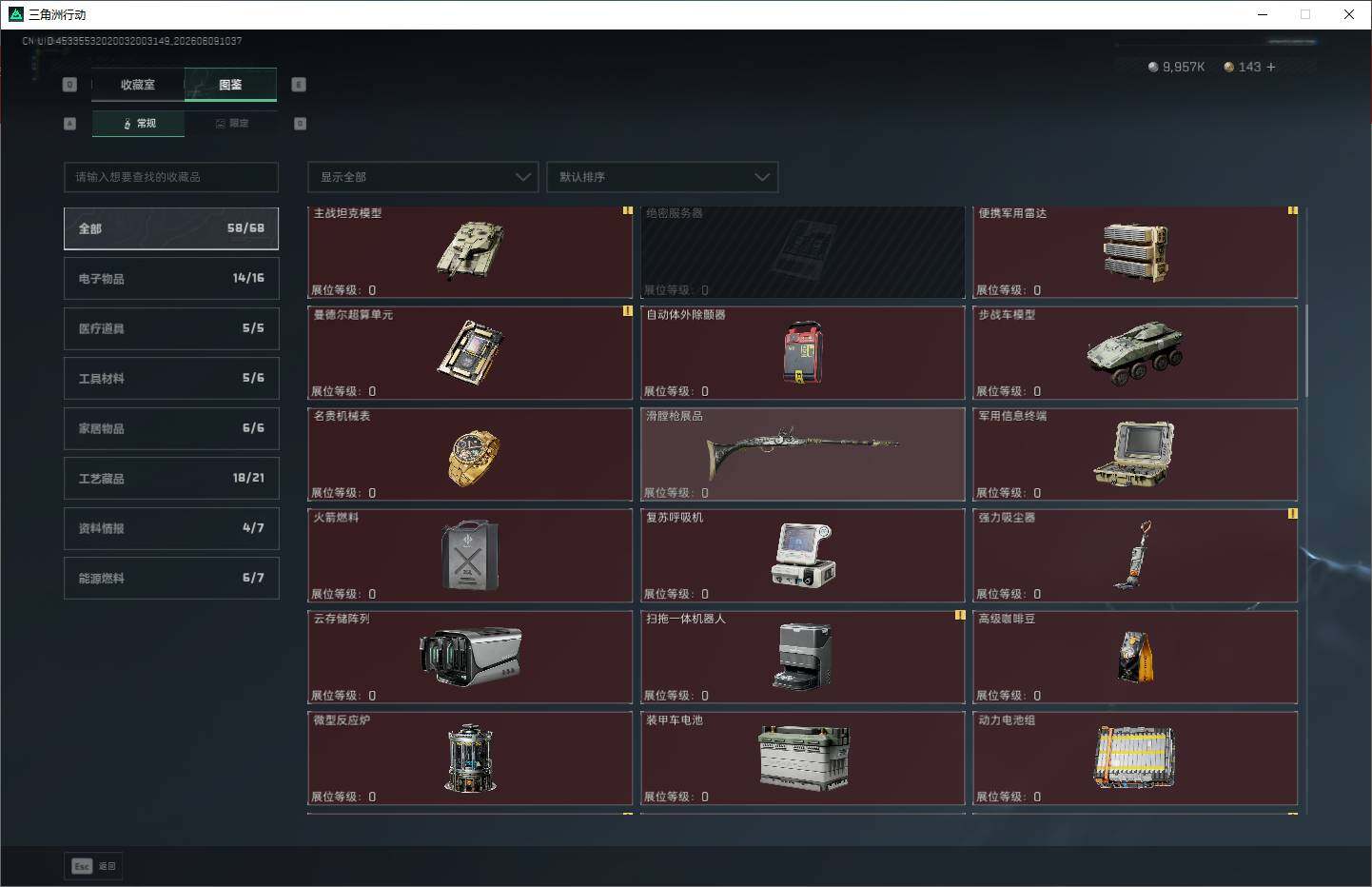1372x887 pixels.
Task: Select the locked 绝密服务器 card
Action: (803, 252)
